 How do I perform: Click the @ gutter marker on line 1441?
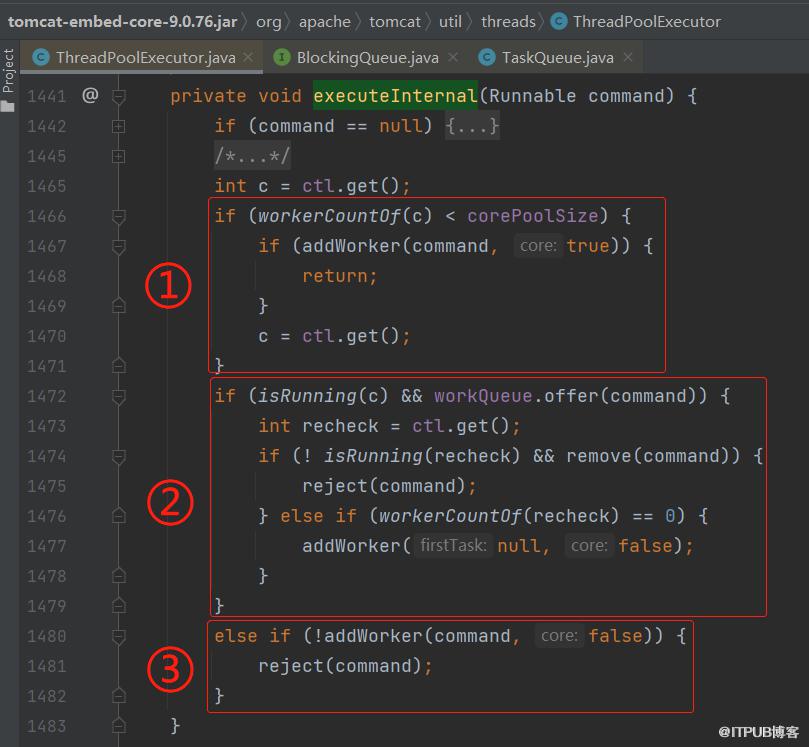point(90,95)
